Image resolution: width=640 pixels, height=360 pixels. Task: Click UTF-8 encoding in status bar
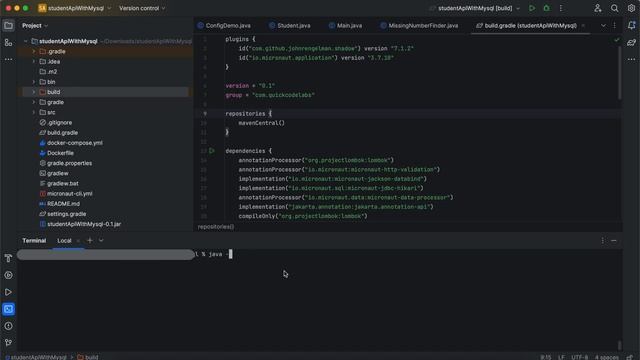click(580, 357)
